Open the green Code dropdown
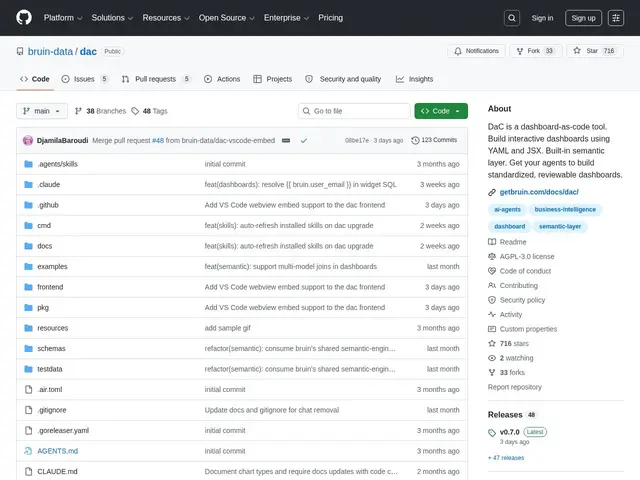This screenshot has height=480, width=640. click(x=441, y=111)
